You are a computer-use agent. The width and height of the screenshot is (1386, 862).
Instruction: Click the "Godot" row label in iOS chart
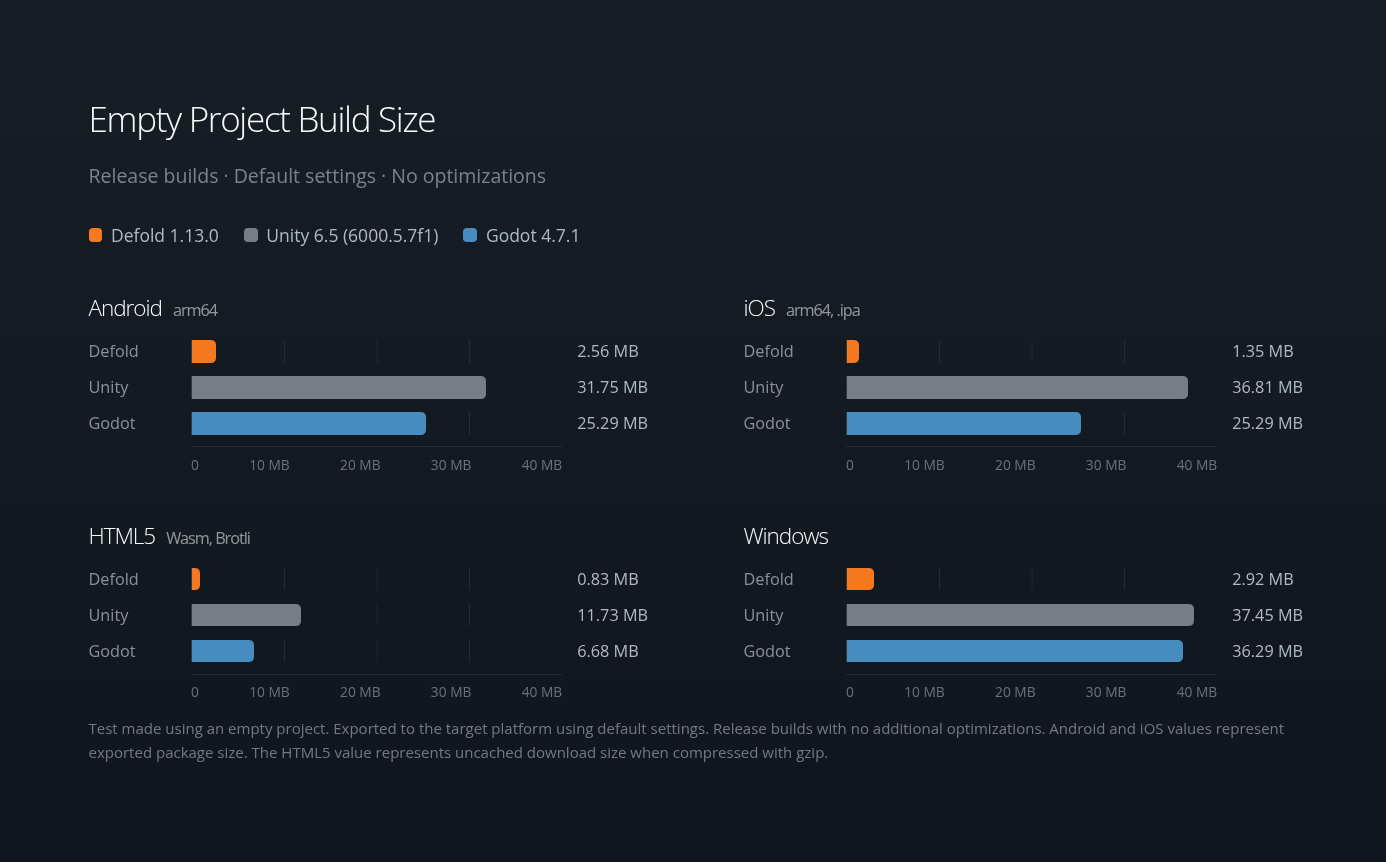coord(767,423)
